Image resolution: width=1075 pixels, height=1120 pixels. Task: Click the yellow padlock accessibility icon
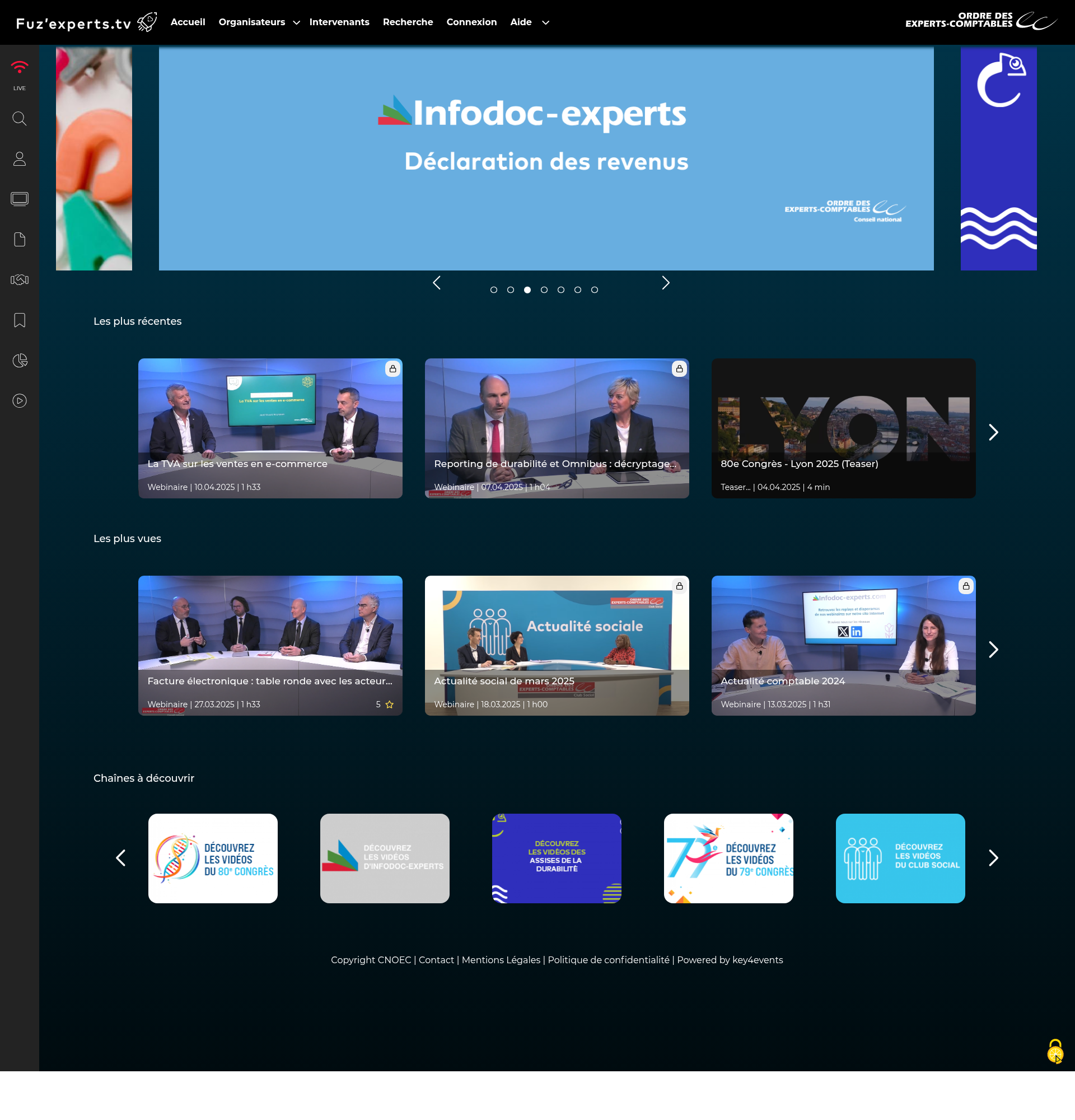[1055, 1052]
